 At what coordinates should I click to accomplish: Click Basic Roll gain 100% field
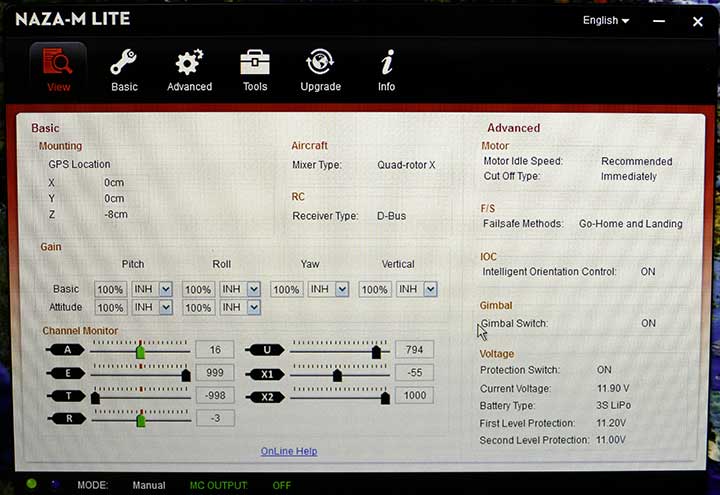click(198, 290)
